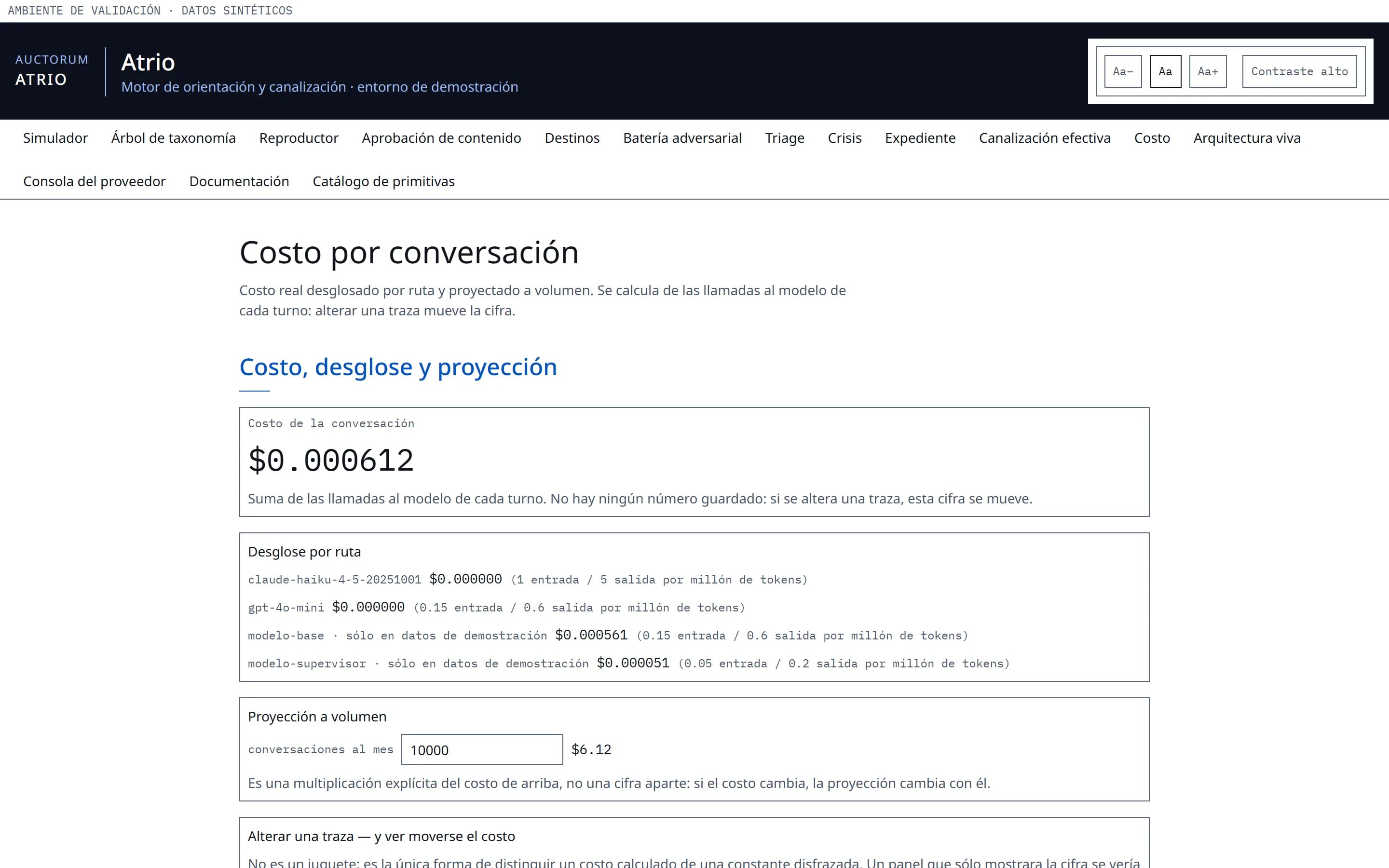The image size is (1389, 868).
Task: Click the Costo de la conversación label
Action: point(330,423)
